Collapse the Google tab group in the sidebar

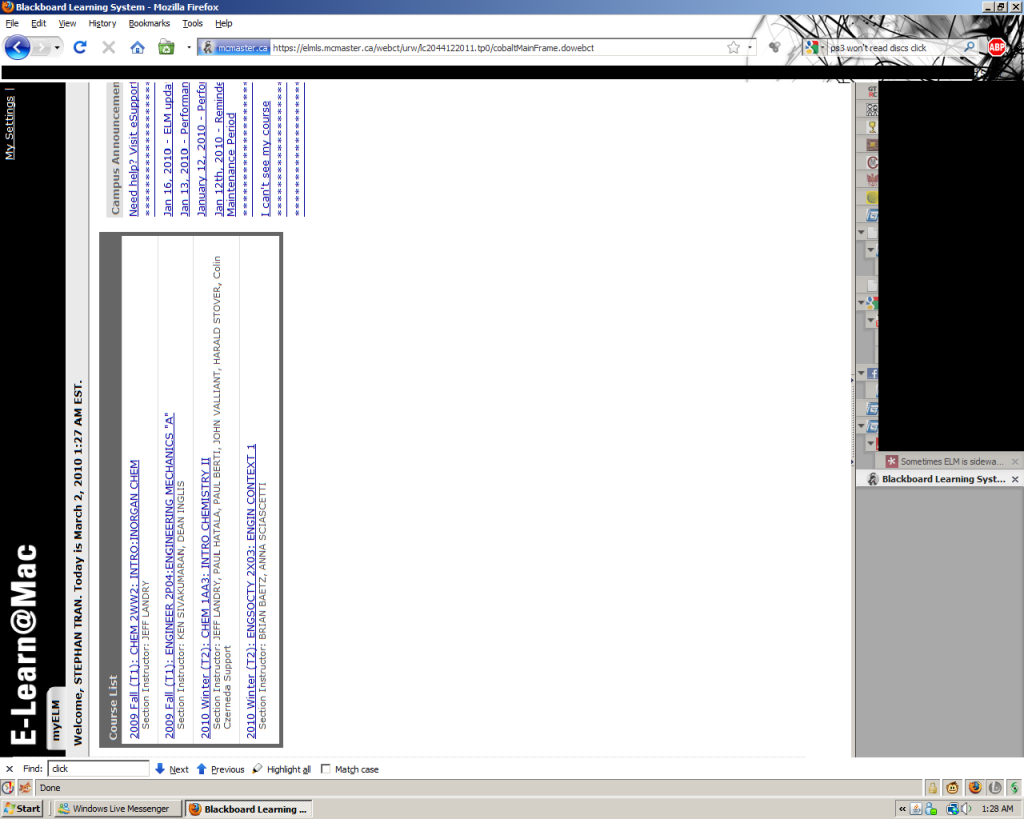[861, 302]
